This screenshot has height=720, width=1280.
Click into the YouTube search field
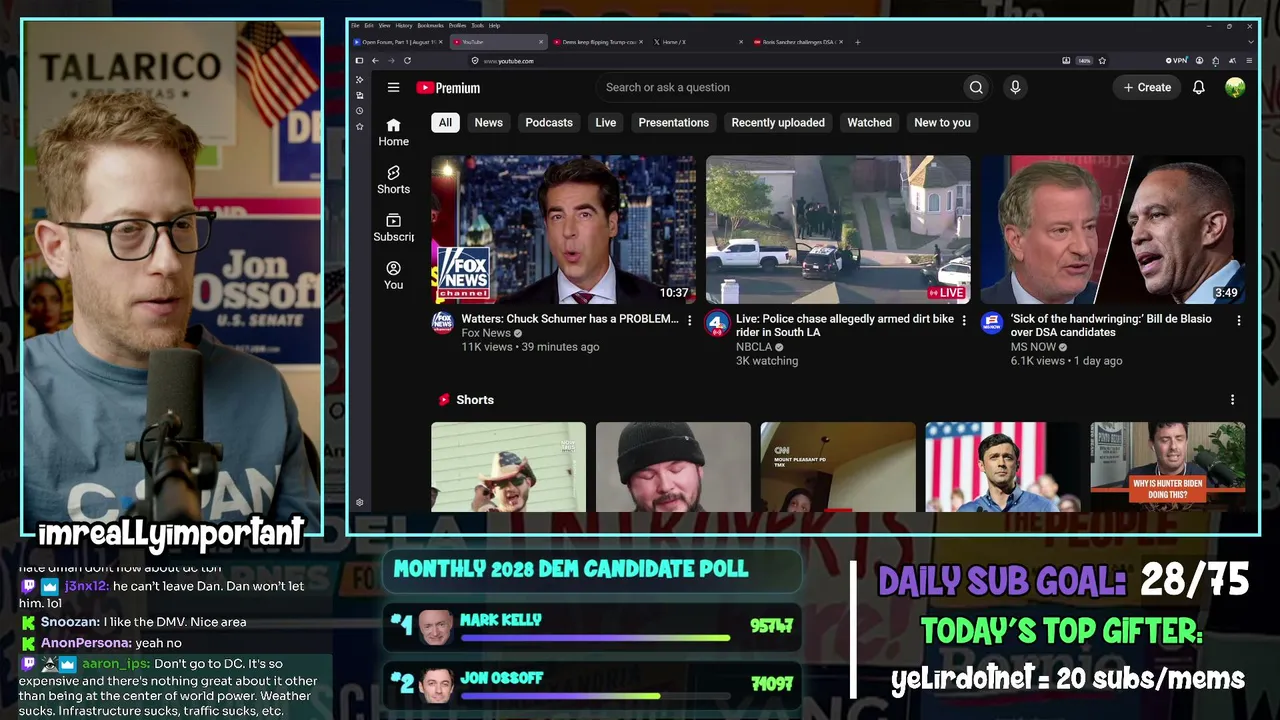779,88
